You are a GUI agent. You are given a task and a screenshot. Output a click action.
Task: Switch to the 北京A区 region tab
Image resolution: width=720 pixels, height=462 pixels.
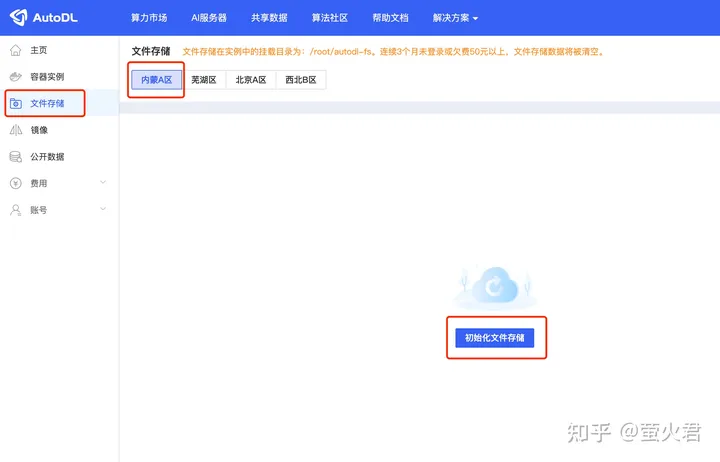pyautogui.click(x=251, y=80)
